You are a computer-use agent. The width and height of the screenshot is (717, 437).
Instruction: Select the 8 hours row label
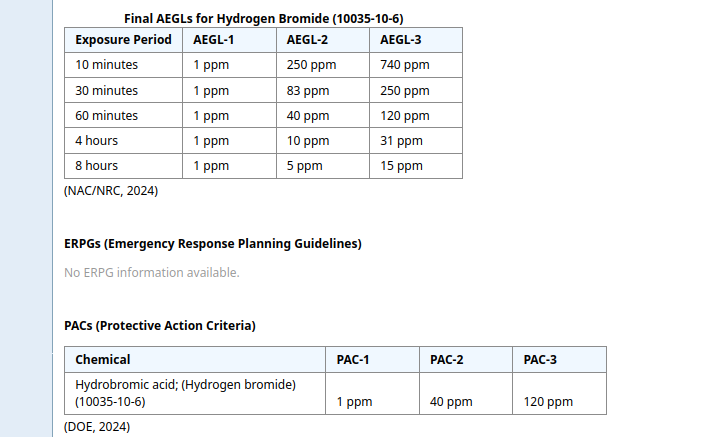point(97,166)
